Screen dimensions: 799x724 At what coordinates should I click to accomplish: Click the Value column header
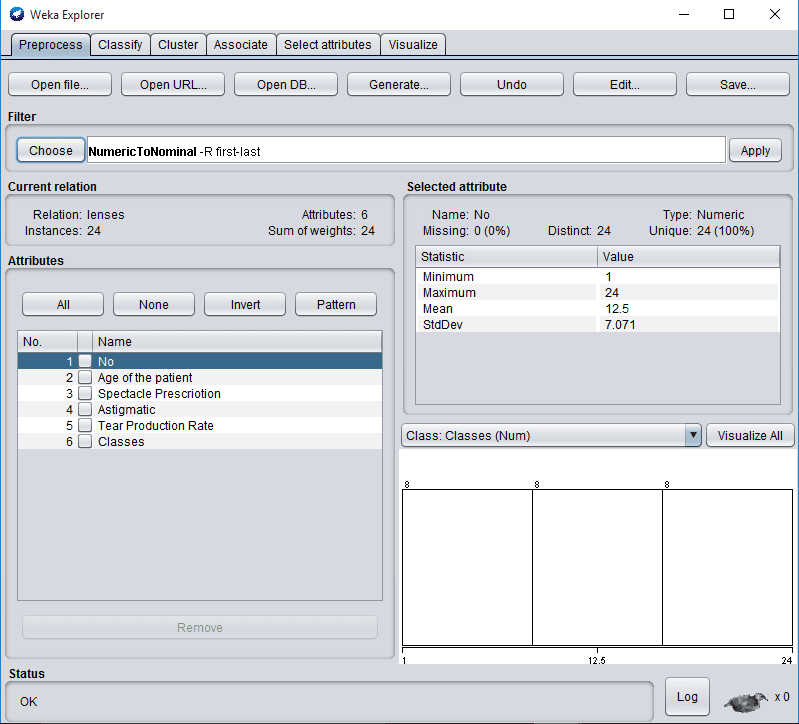(688, 257)
